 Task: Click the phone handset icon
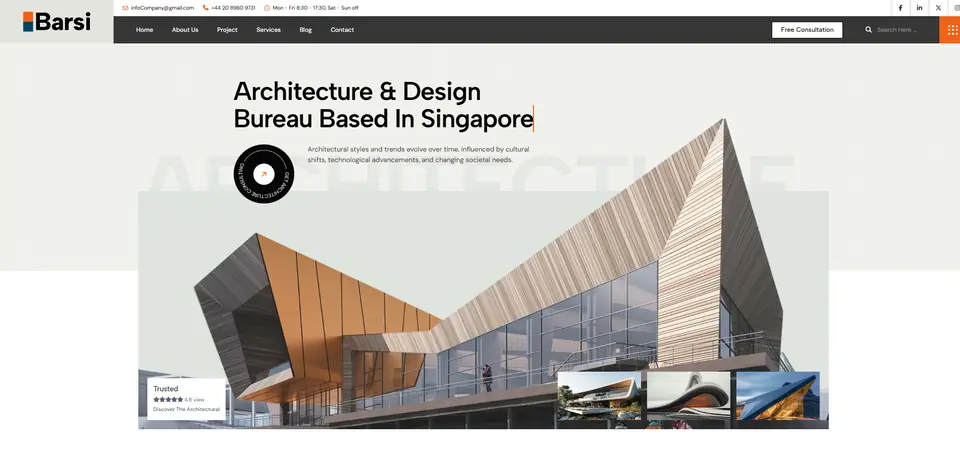pyautogui.click(x=206, y=8)
